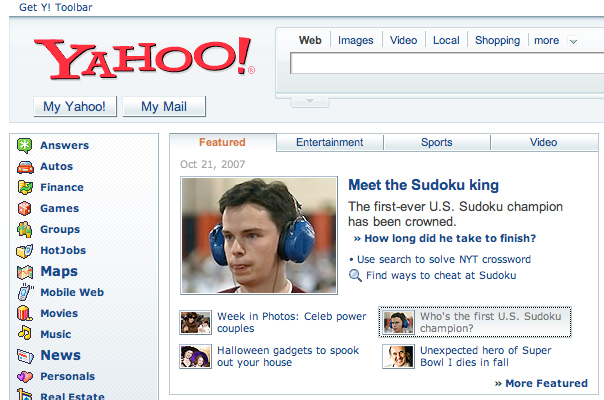Open Halloween gadgets to spook your house

(288, 356)
